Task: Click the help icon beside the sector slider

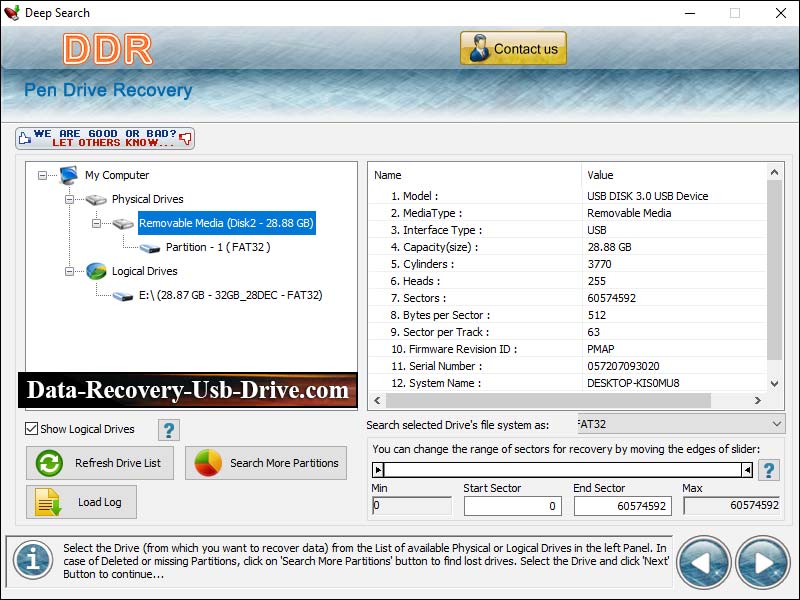Action: (x=768, y=469)
